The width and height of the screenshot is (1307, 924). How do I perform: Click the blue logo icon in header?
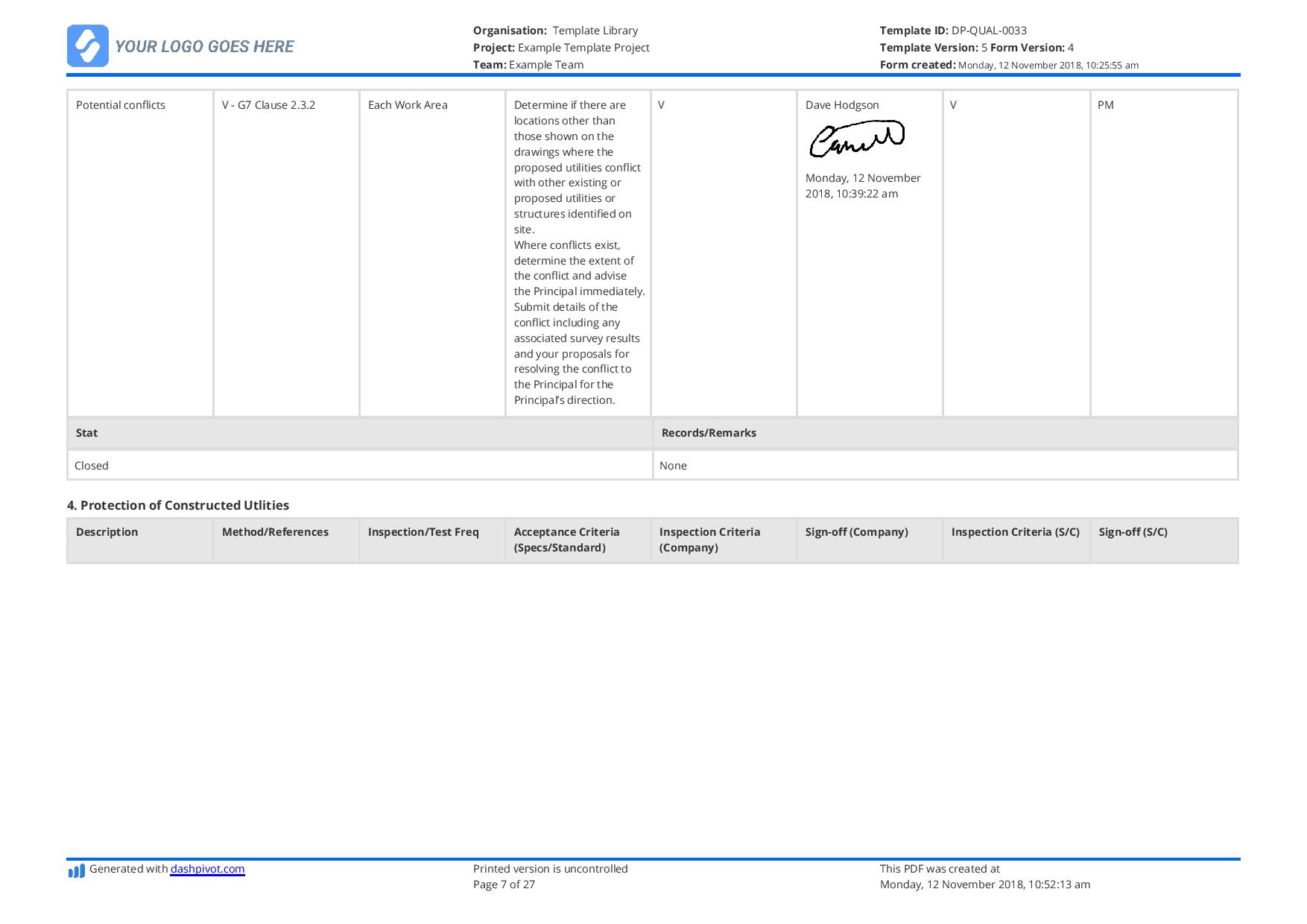88,45
